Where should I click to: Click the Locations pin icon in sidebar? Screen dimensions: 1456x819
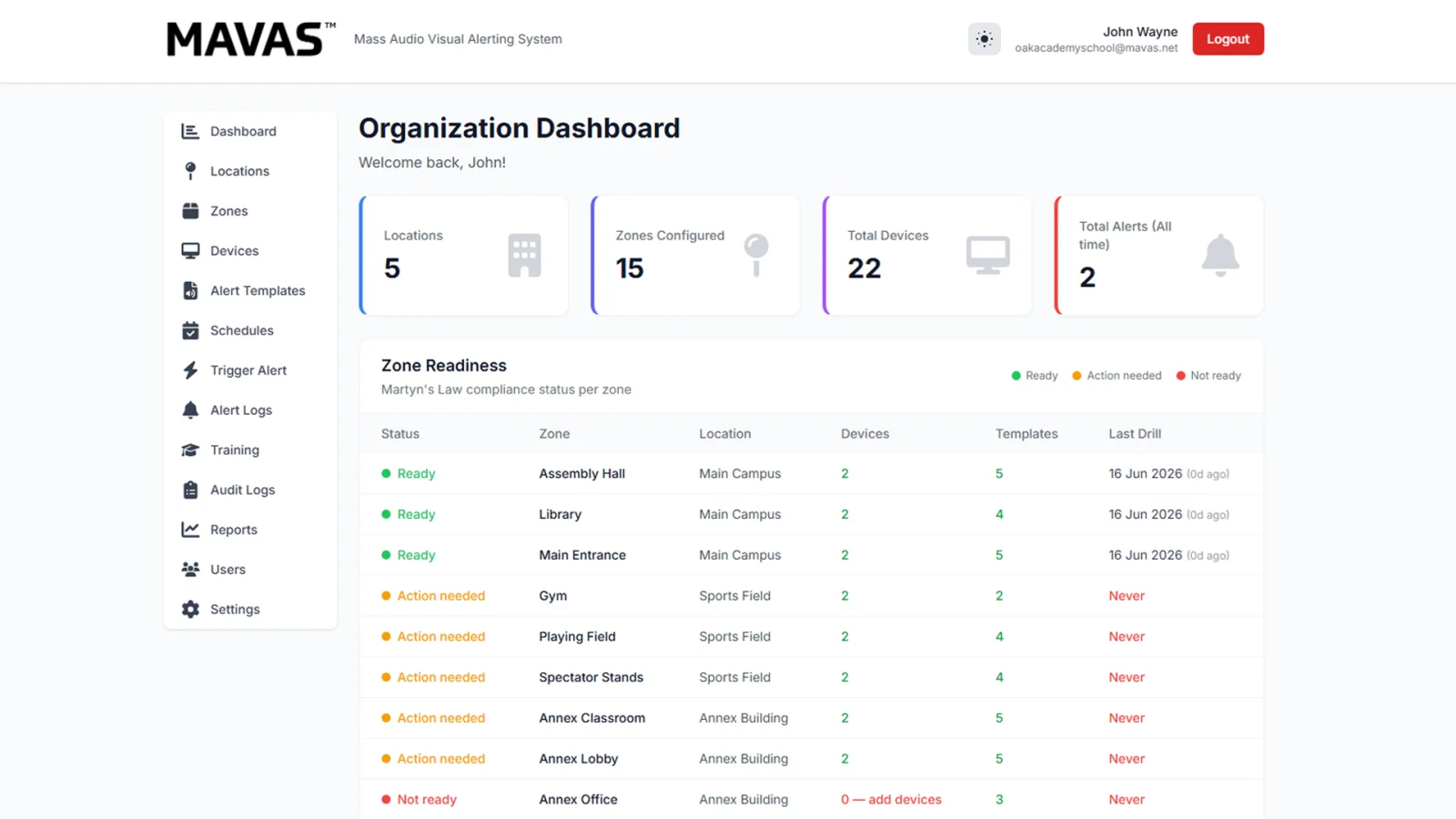(190, 171)
